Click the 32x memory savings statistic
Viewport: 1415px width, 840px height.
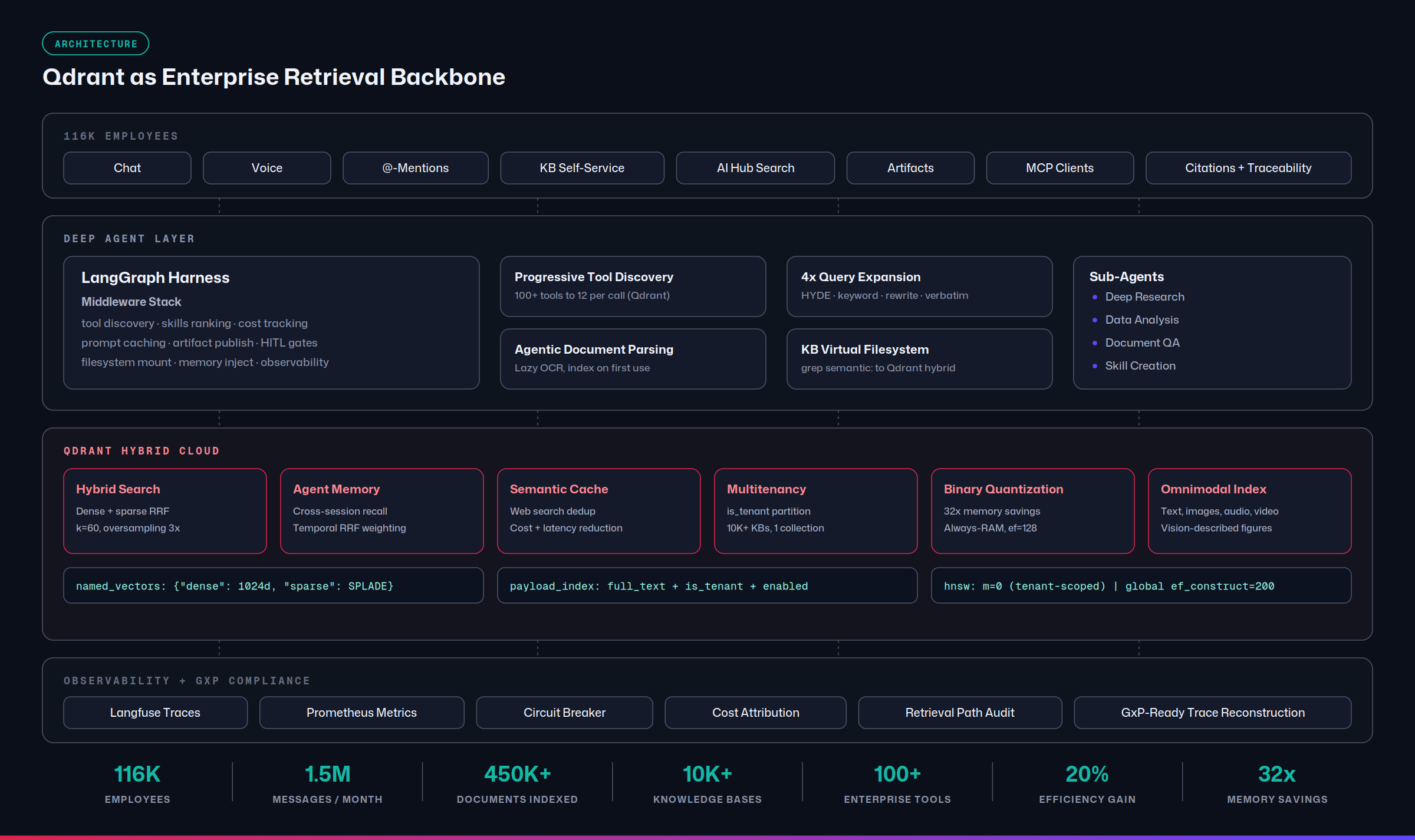click(x=1277, y=783)
